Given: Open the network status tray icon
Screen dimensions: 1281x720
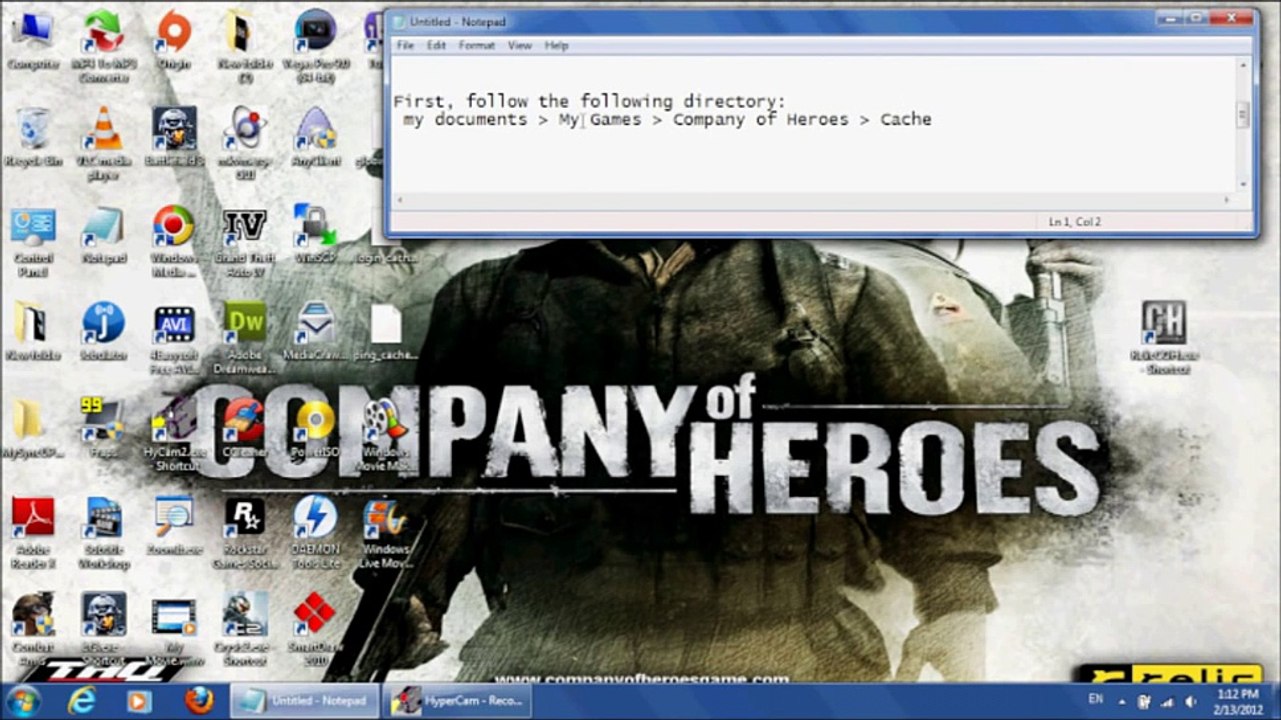Looking at the screenshot, I should [1167, 701].
